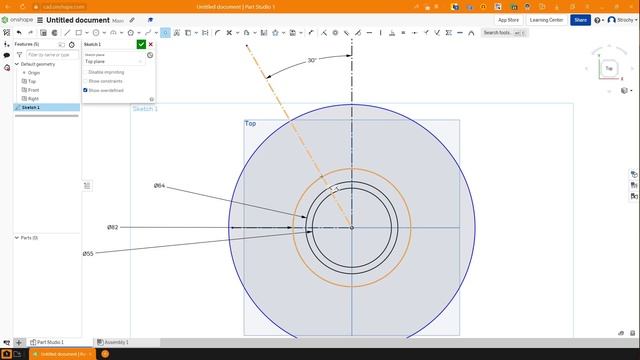Open the App Store
Image resolution: width=640 pixels, height=360 pixels.
coord(509,20)
